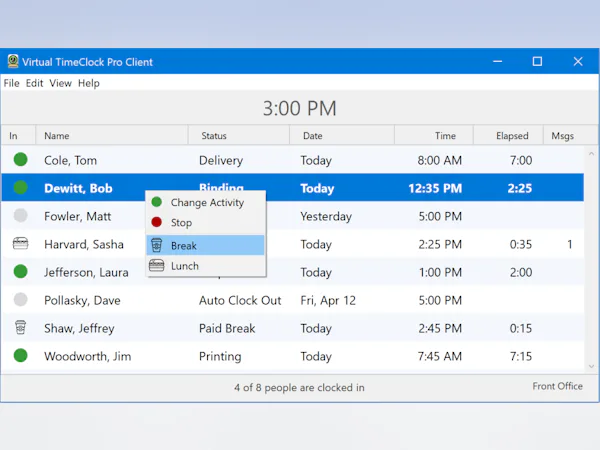Click Fri, Apr 12 date cell
Image resolution: width=600 pixels, height=450 pixels.
point(328,300)
